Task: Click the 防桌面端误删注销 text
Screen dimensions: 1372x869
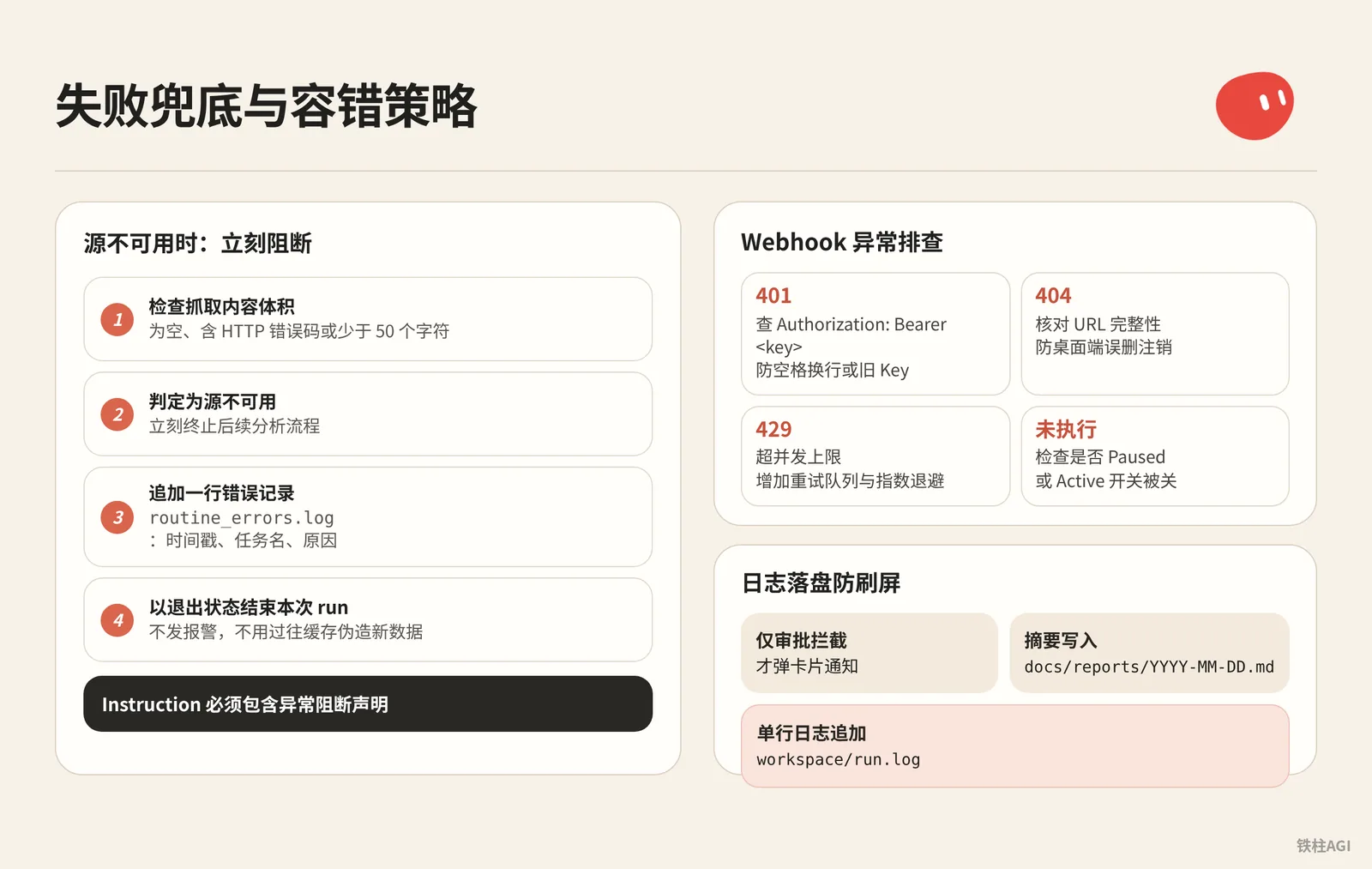Action: click(1104, 347)
